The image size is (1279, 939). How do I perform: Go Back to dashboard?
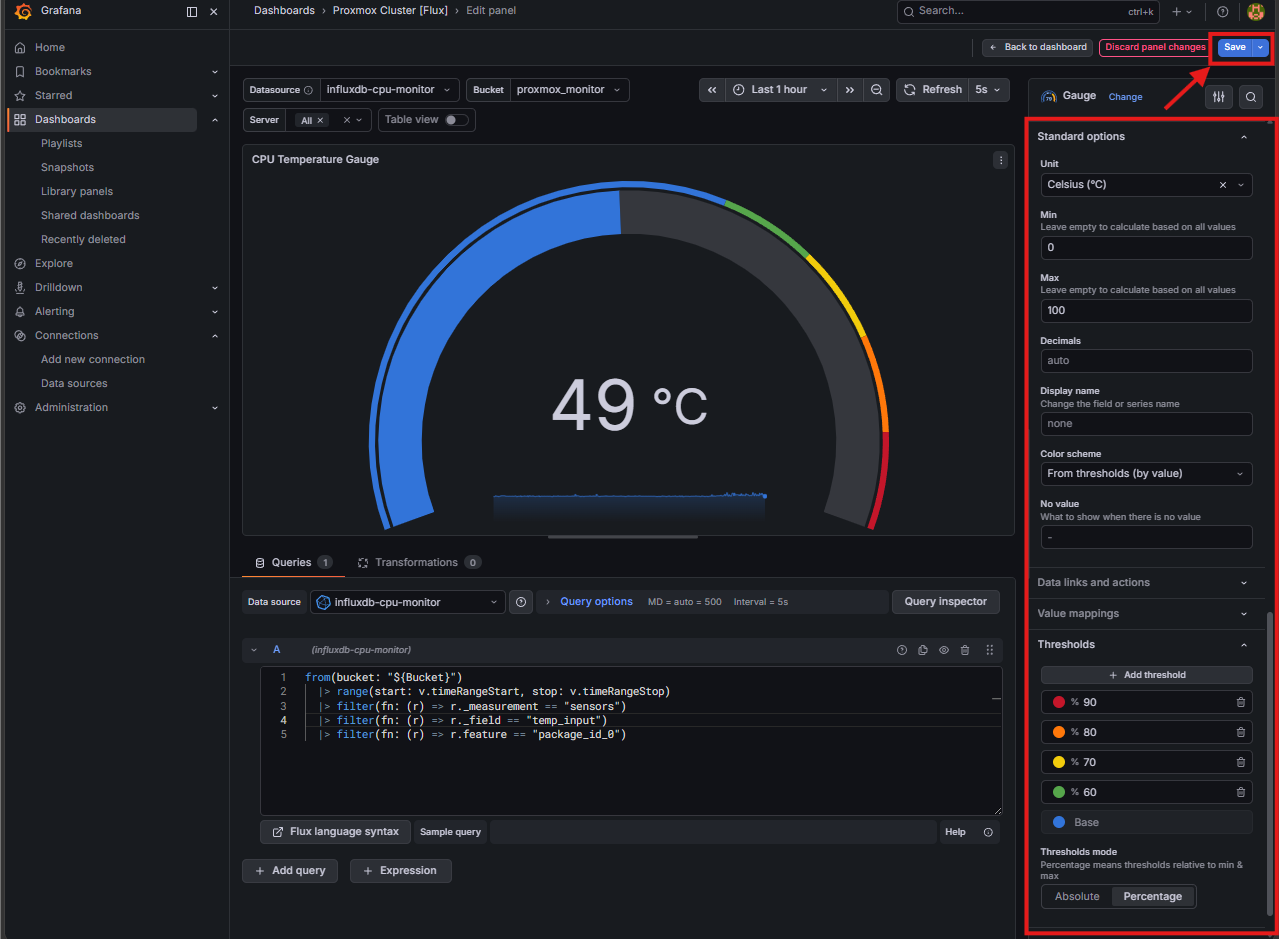coord(1038,47)
